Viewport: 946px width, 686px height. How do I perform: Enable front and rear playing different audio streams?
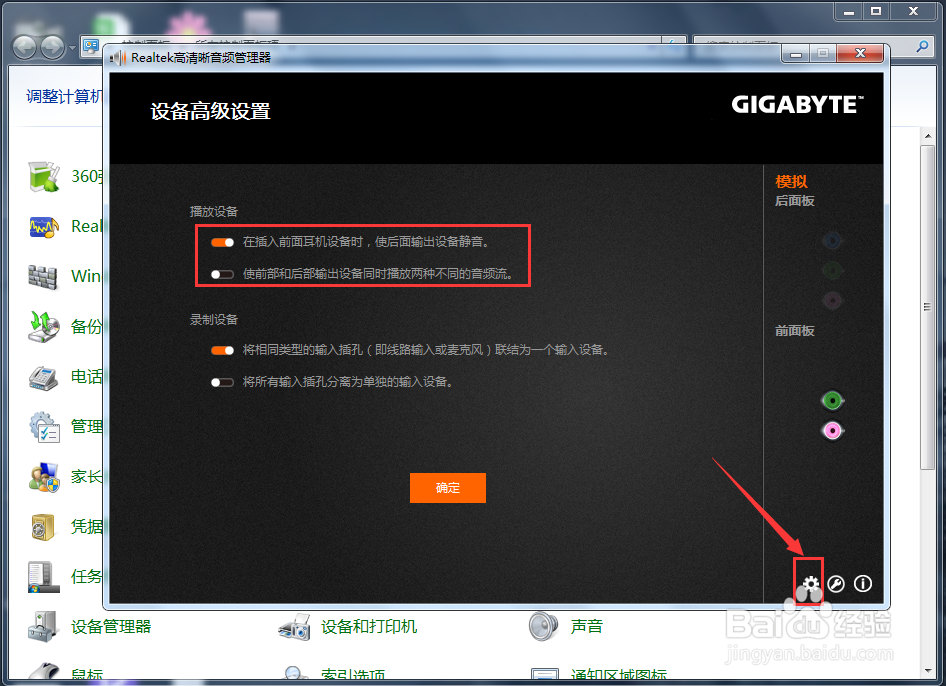click(222, 275)
